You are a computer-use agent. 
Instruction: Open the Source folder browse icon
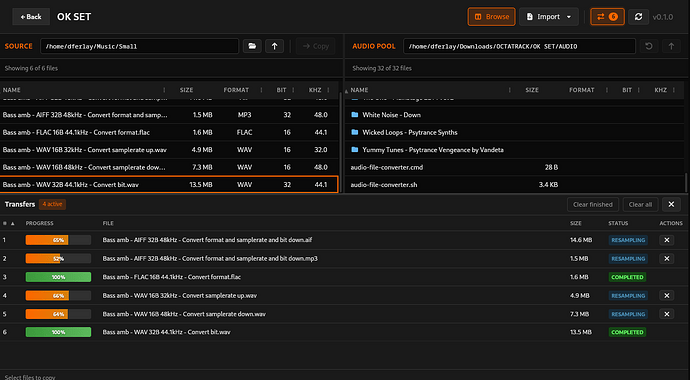pos(252,46)
